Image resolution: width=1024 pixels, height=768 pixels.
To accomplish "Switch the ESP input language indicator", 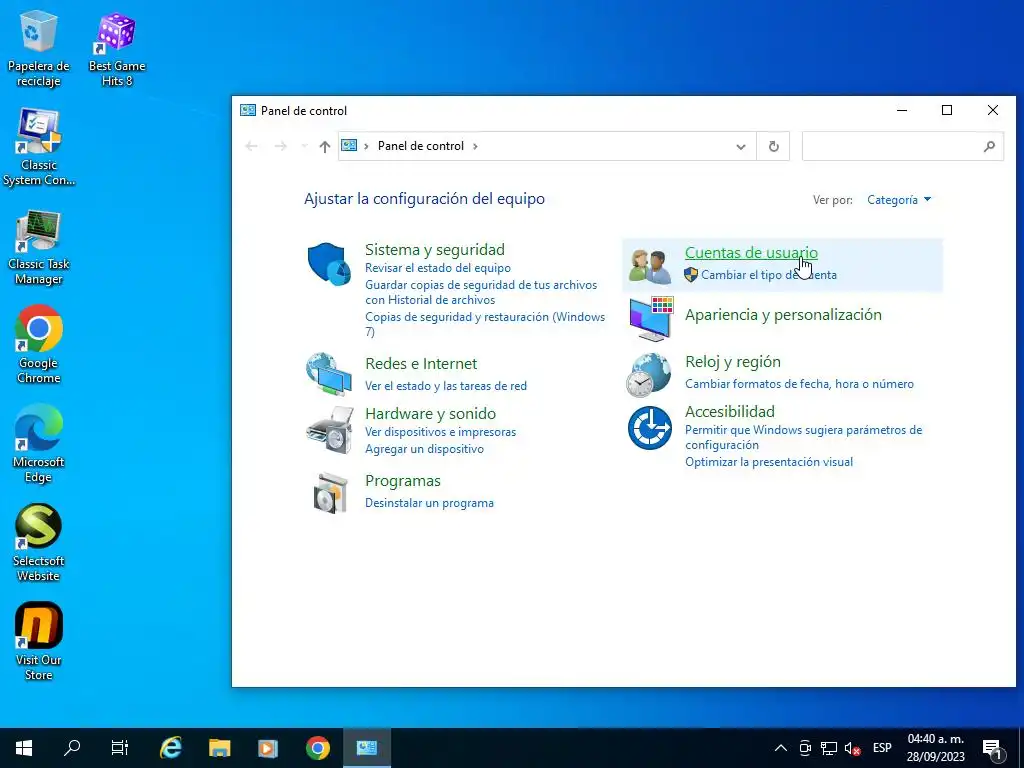I will click(x=882, y=748).
